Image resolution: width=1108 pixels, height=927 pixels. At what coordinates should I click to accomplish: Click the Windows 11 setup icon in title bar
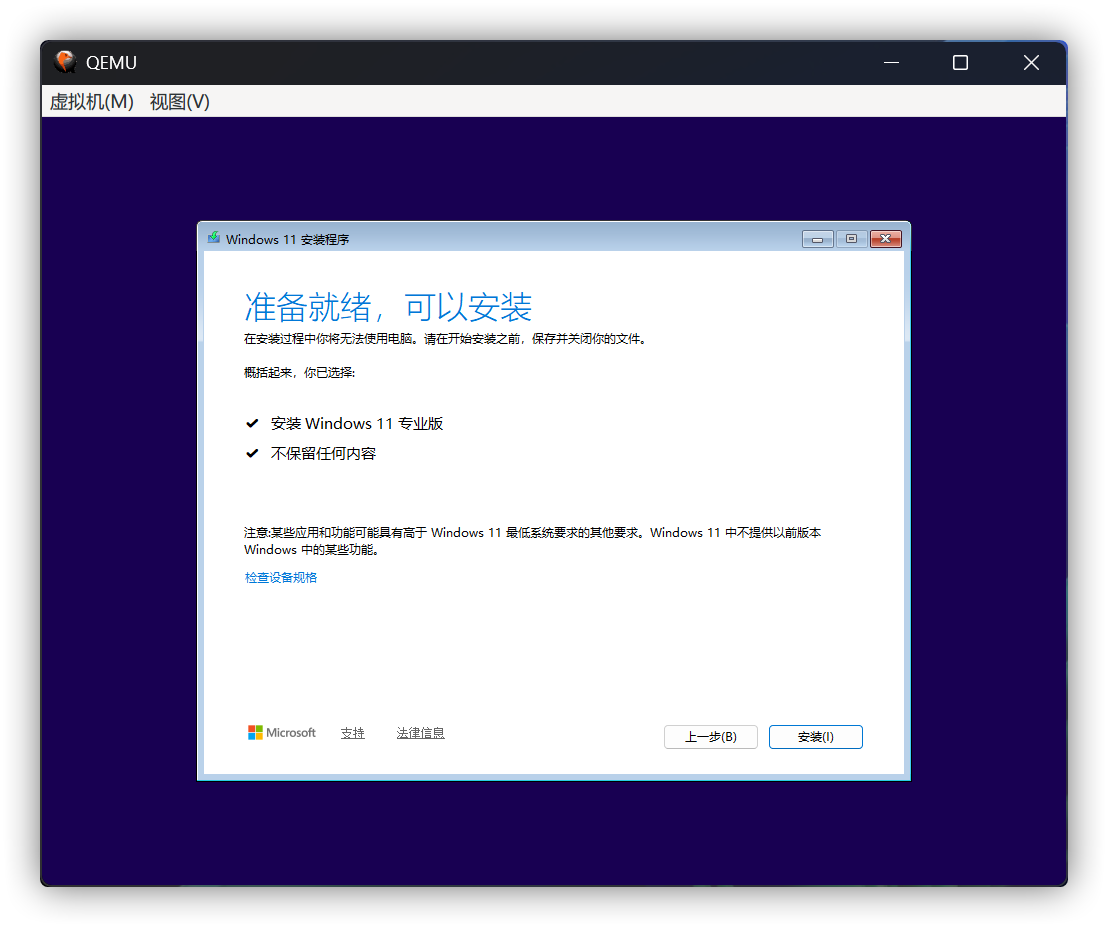coord(213,238)
